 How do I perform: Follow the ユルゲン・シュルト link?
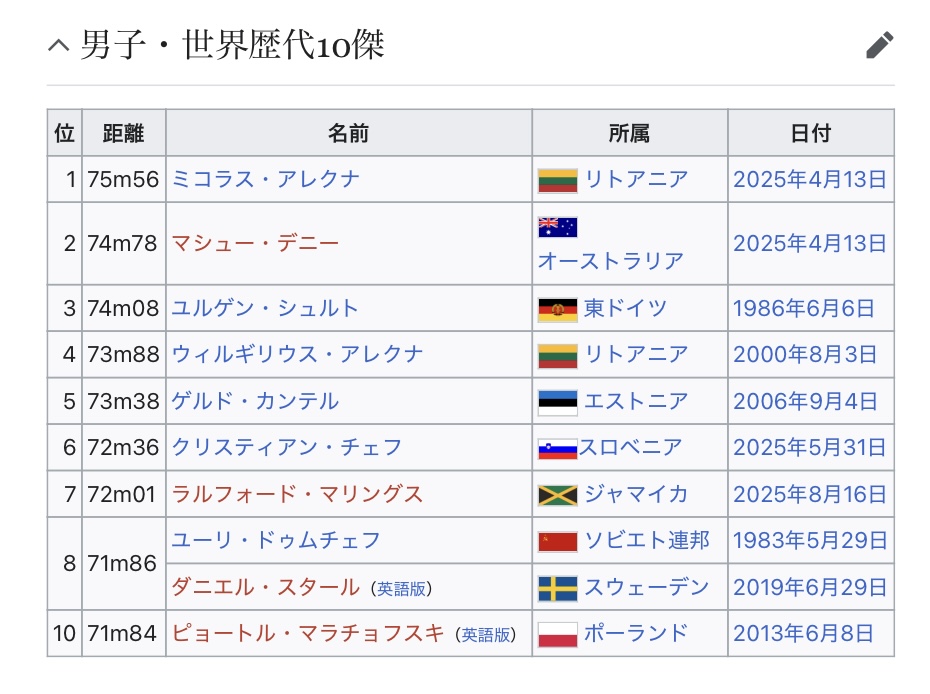265,308
